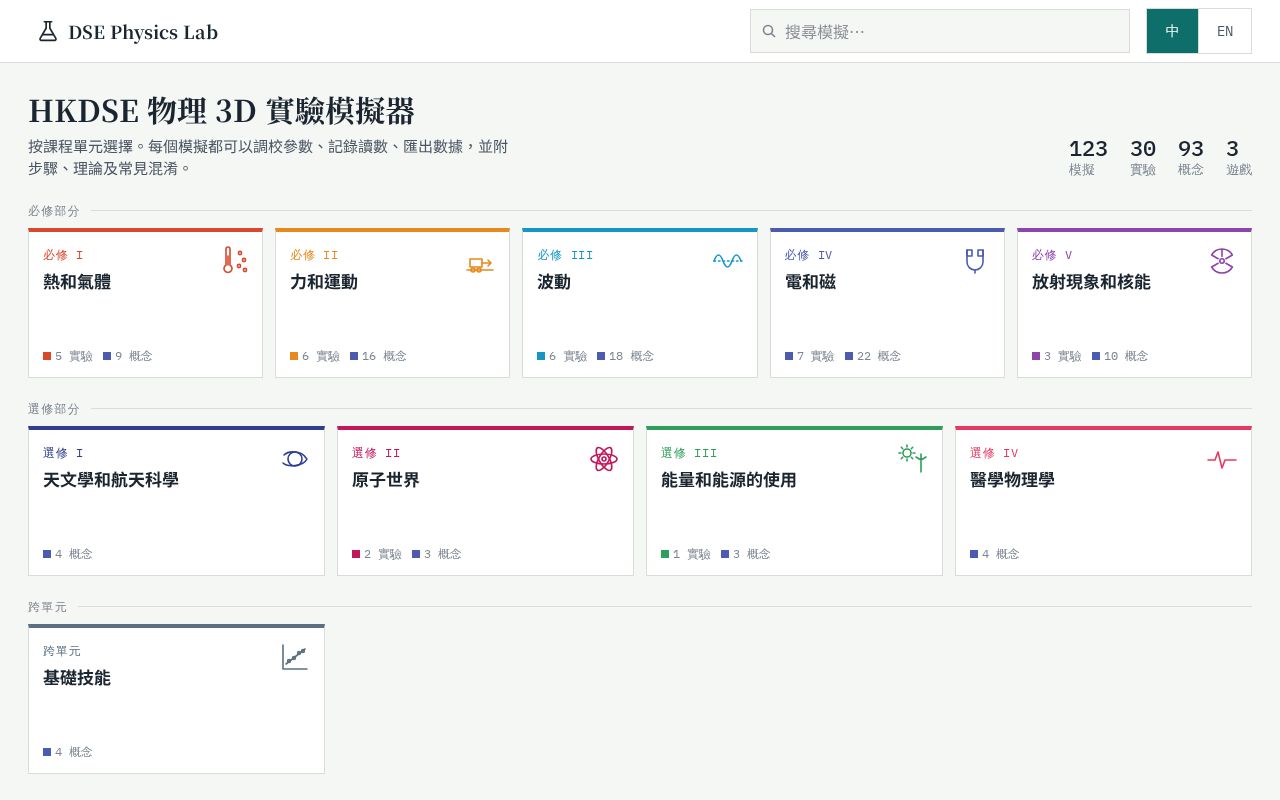The height and width of the screenshot is (800, 1280).
Task: Open the 天文學和航天科學 elective card
Action: tap(176, 501)
